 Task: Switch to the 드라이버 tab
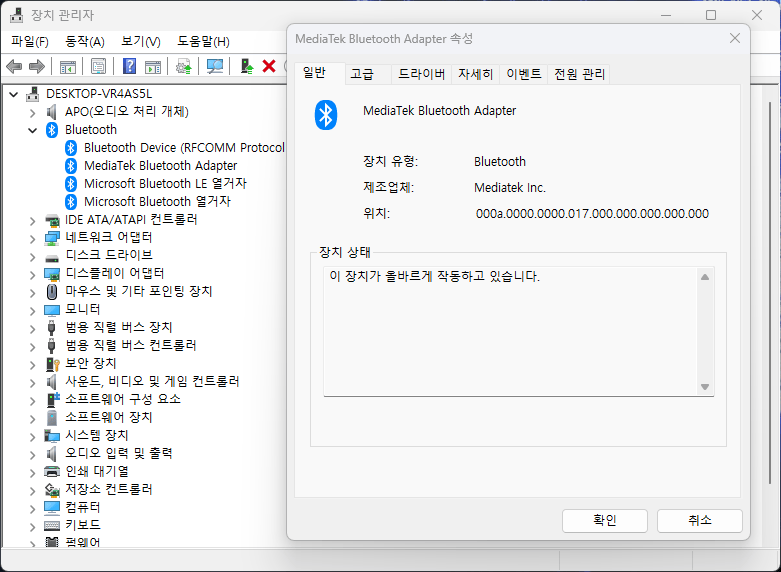coord(421,74)
